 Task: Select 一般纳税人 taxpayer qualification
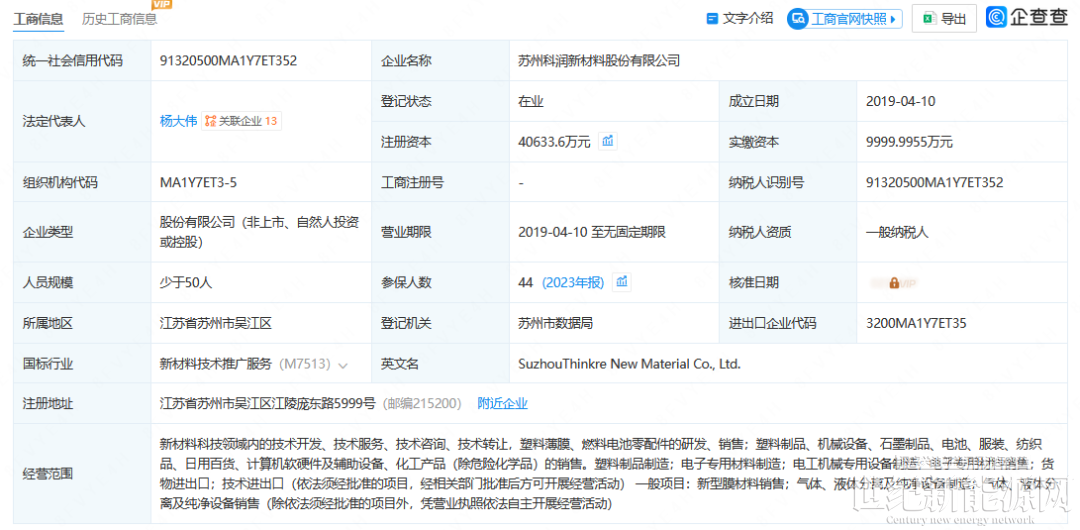click(x=897, y=232)
